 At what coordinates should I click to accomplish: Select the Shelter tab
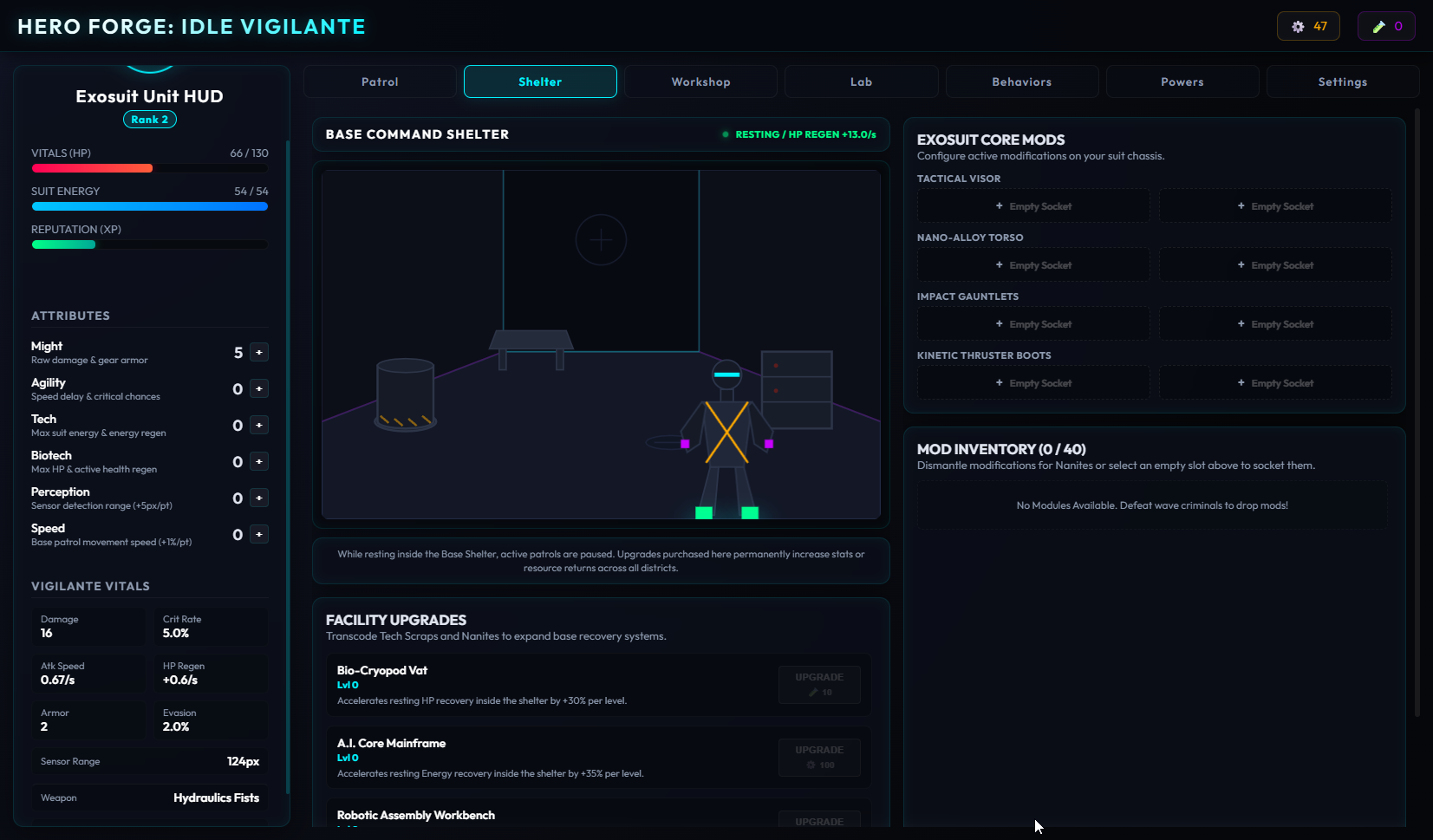(540, 81)
